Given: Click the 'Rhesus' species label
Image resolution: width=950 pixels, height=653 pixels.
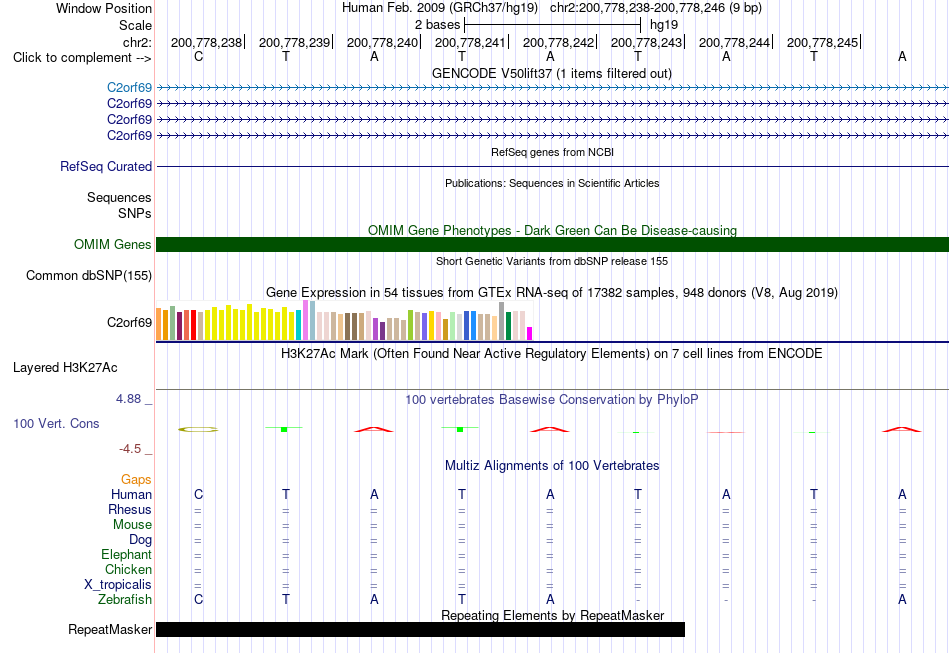Looking at the screenshot, I should click(130, 510).
